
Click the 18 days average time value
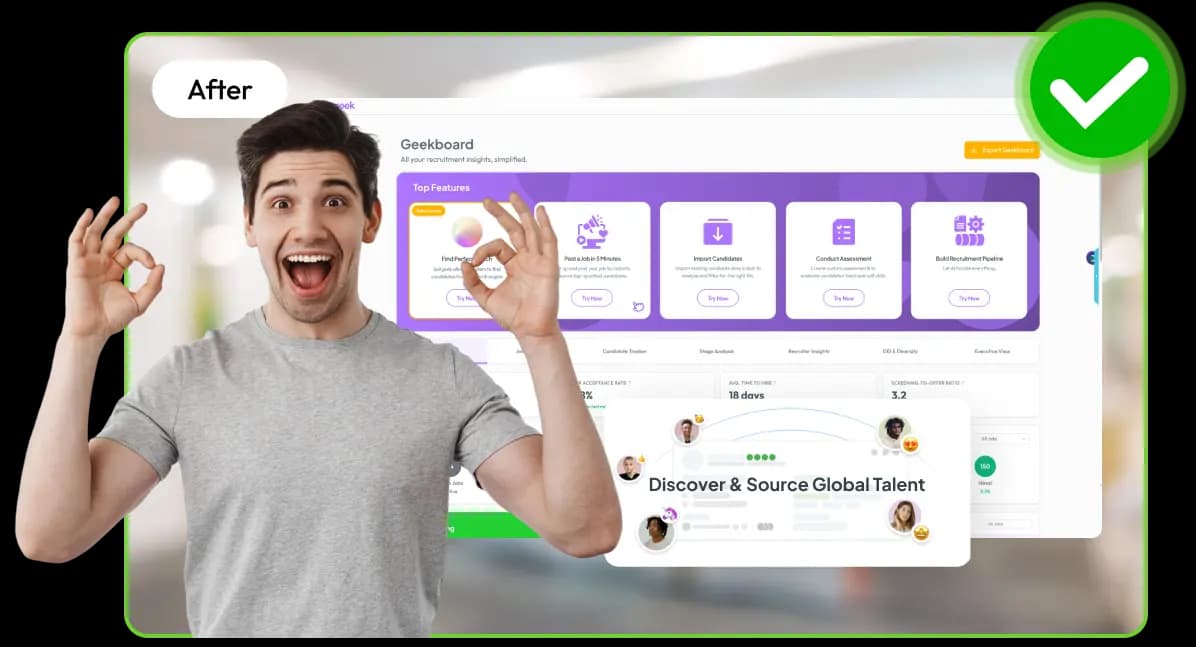pyautogui.click(x=746, y=394)
